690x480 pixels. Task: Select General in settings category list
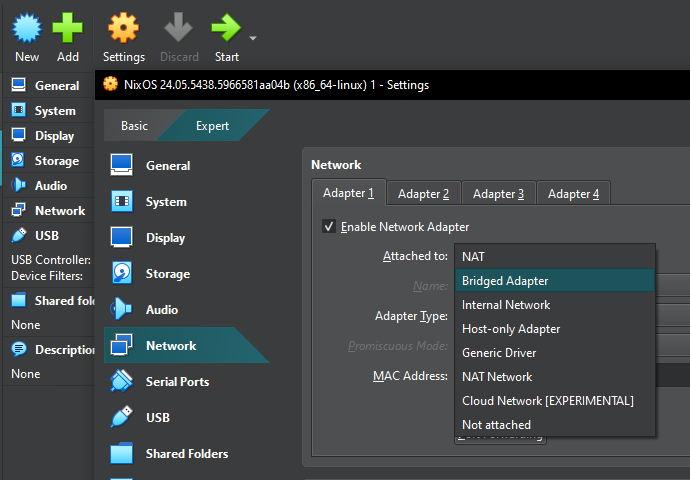click(x=187, y=165)
